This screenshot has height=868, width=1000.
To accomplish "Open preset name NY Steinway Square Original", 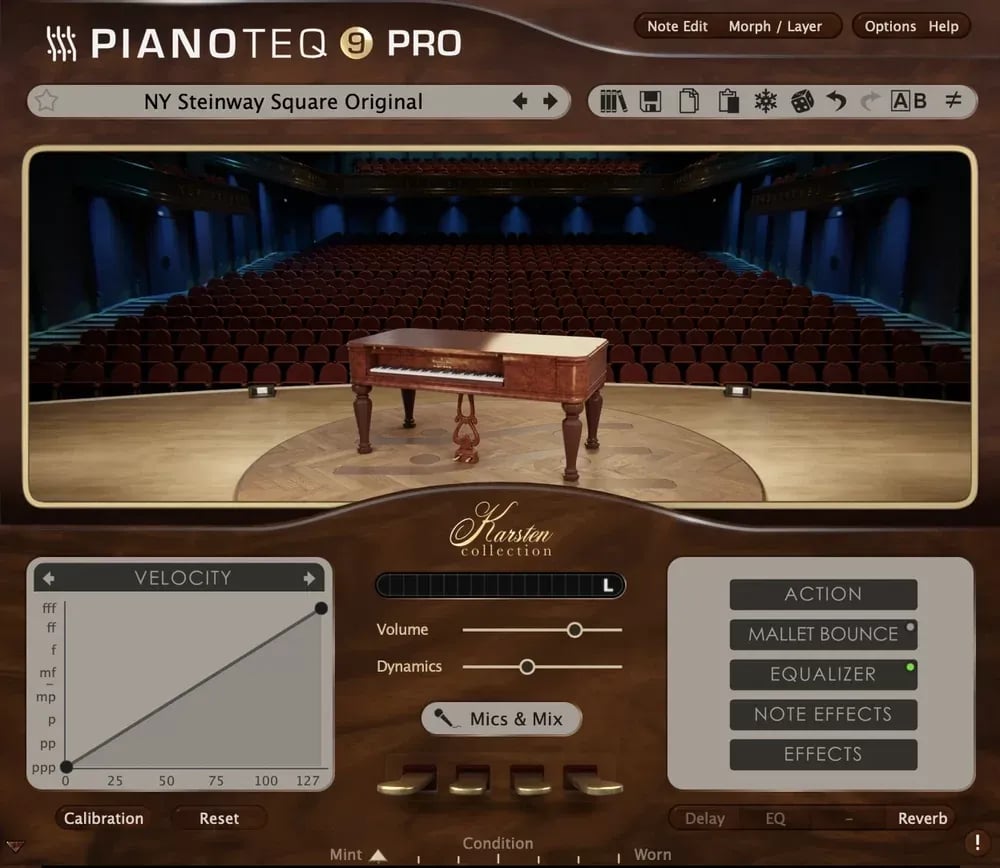I will [x=283, y=101].
